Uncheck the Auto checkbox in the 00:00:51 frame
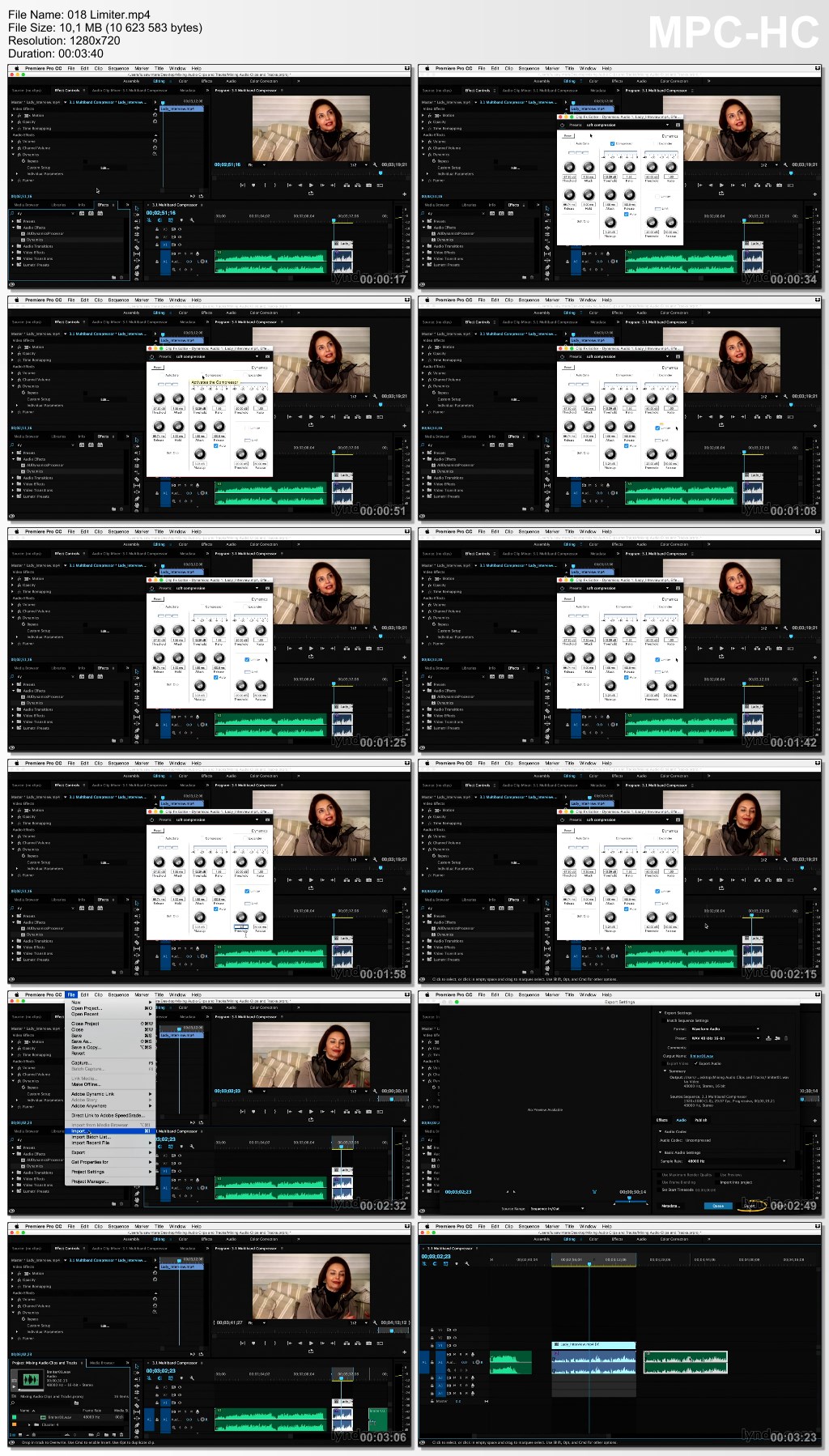The width and height of the screenshot is (829, 1456). tap(215, 445)
